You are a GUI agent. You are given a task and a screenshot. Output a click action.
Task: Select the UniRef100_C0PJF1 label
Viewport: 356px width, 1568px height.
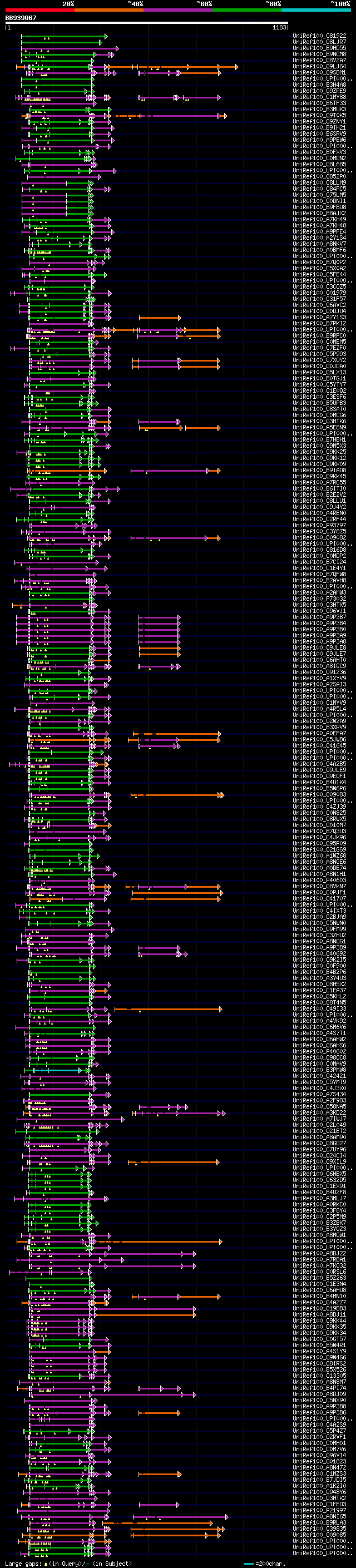coord(319,892)
